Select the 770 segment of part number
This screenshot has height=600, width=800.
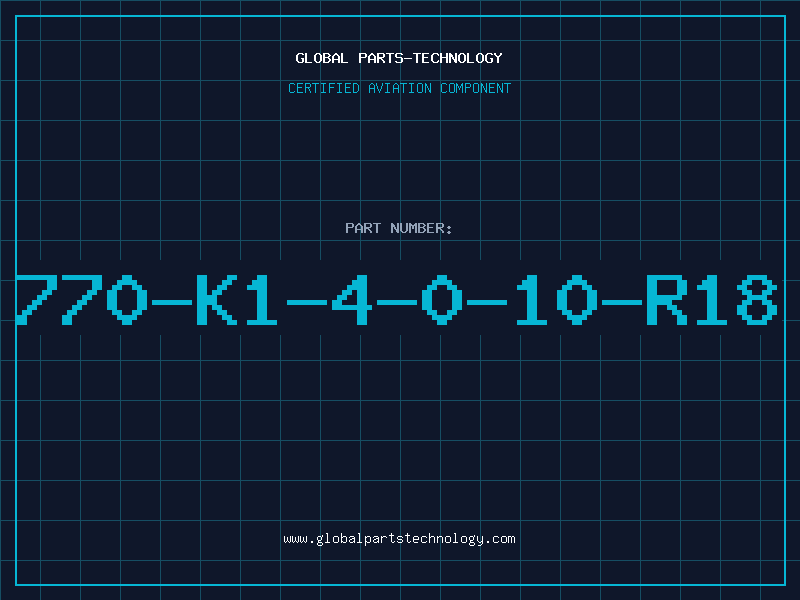(x=82, y=300)
